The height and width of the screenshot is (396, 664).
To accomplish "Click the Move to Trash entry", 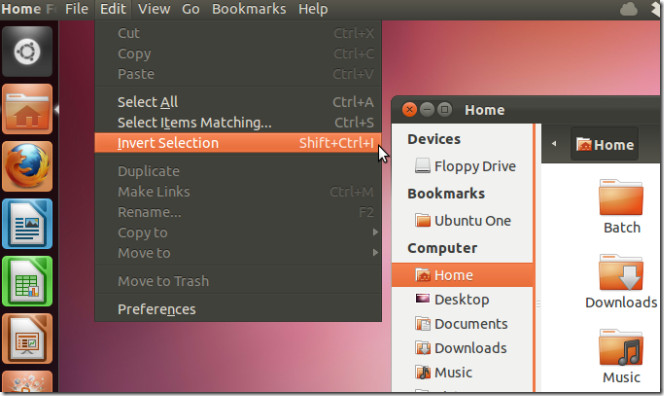I will point(238,281).
